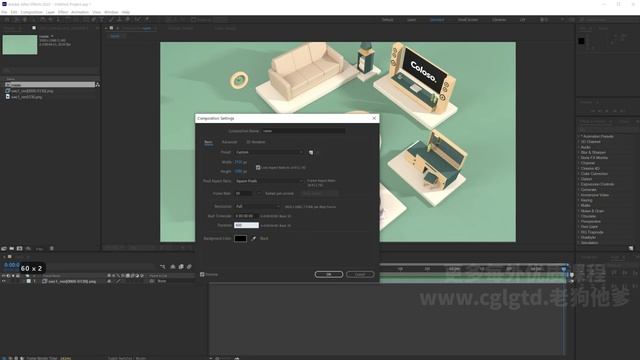640x360 pixels.
Task: Switch to the Standard workspace
Action: (437, 20)
